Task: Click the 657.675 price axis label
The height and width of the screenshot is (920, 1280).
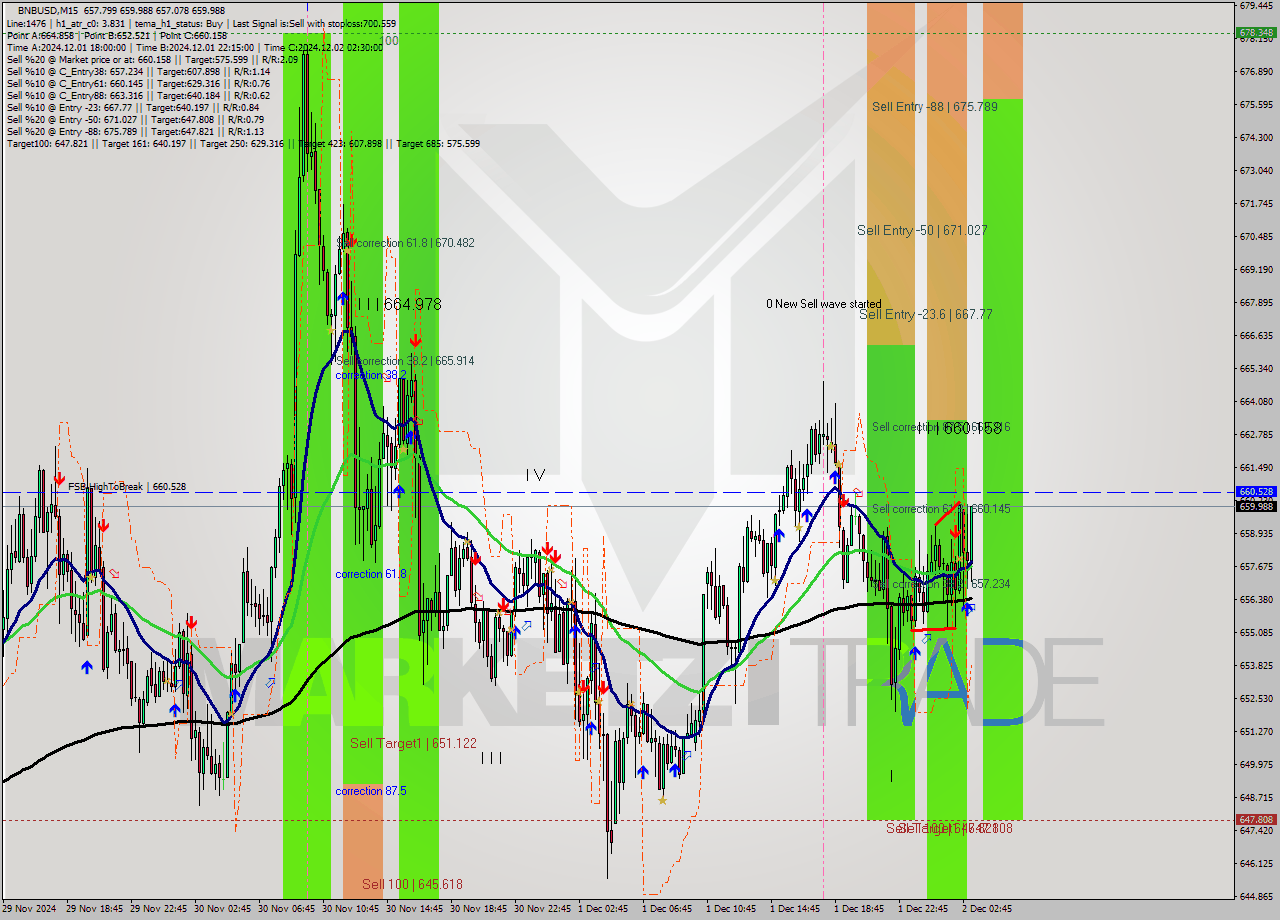Action: (x=1256, y=566)
